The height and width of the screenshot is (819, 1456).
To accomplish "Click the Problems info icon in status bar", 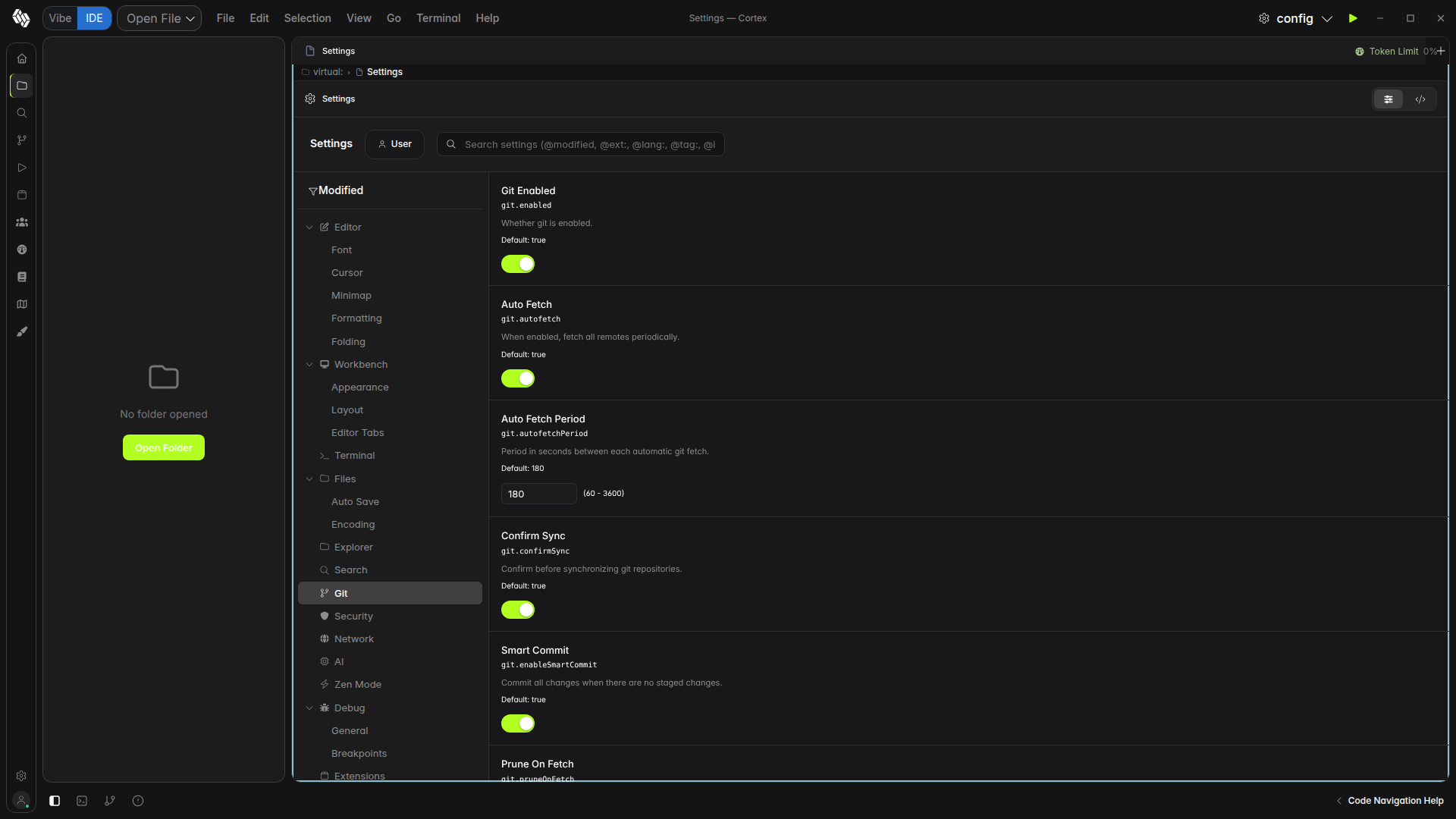I will (138, 801).
